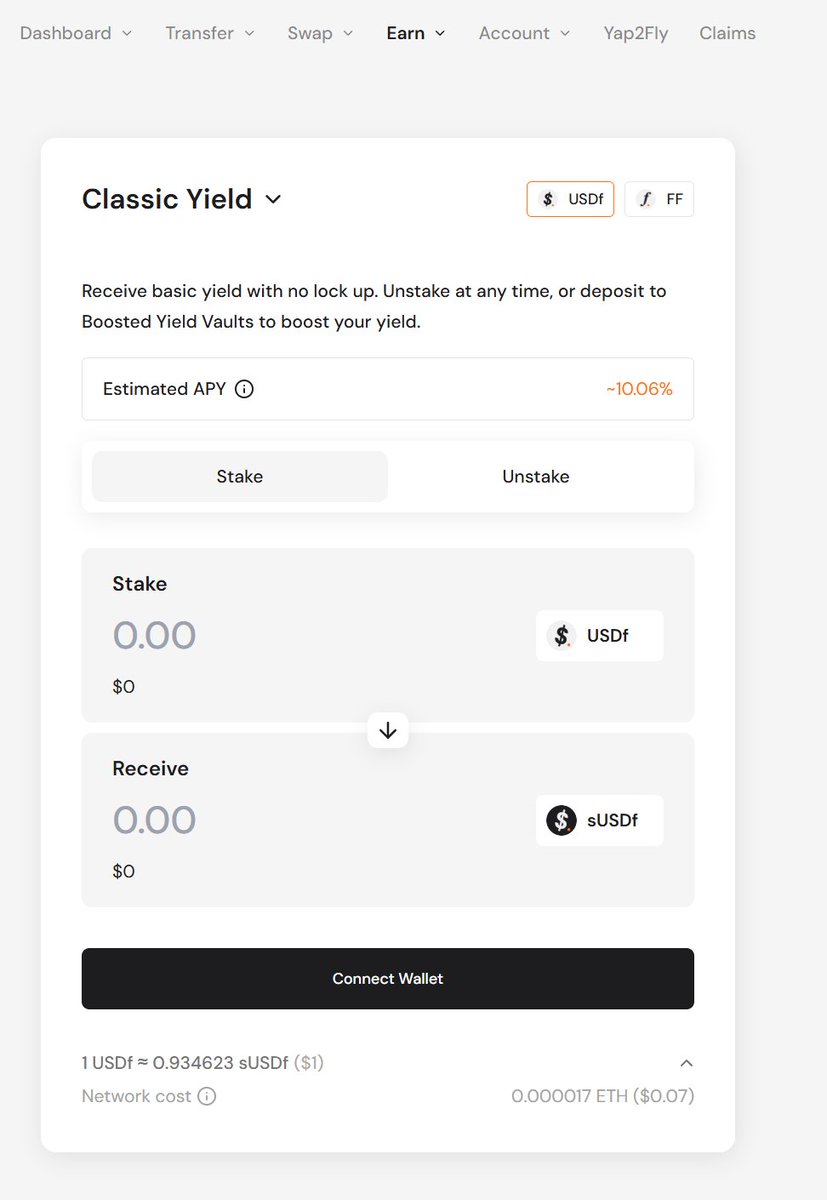Collapse the rate details chevron
This screenshot has height=1200, width=827.
[686, 1063]
